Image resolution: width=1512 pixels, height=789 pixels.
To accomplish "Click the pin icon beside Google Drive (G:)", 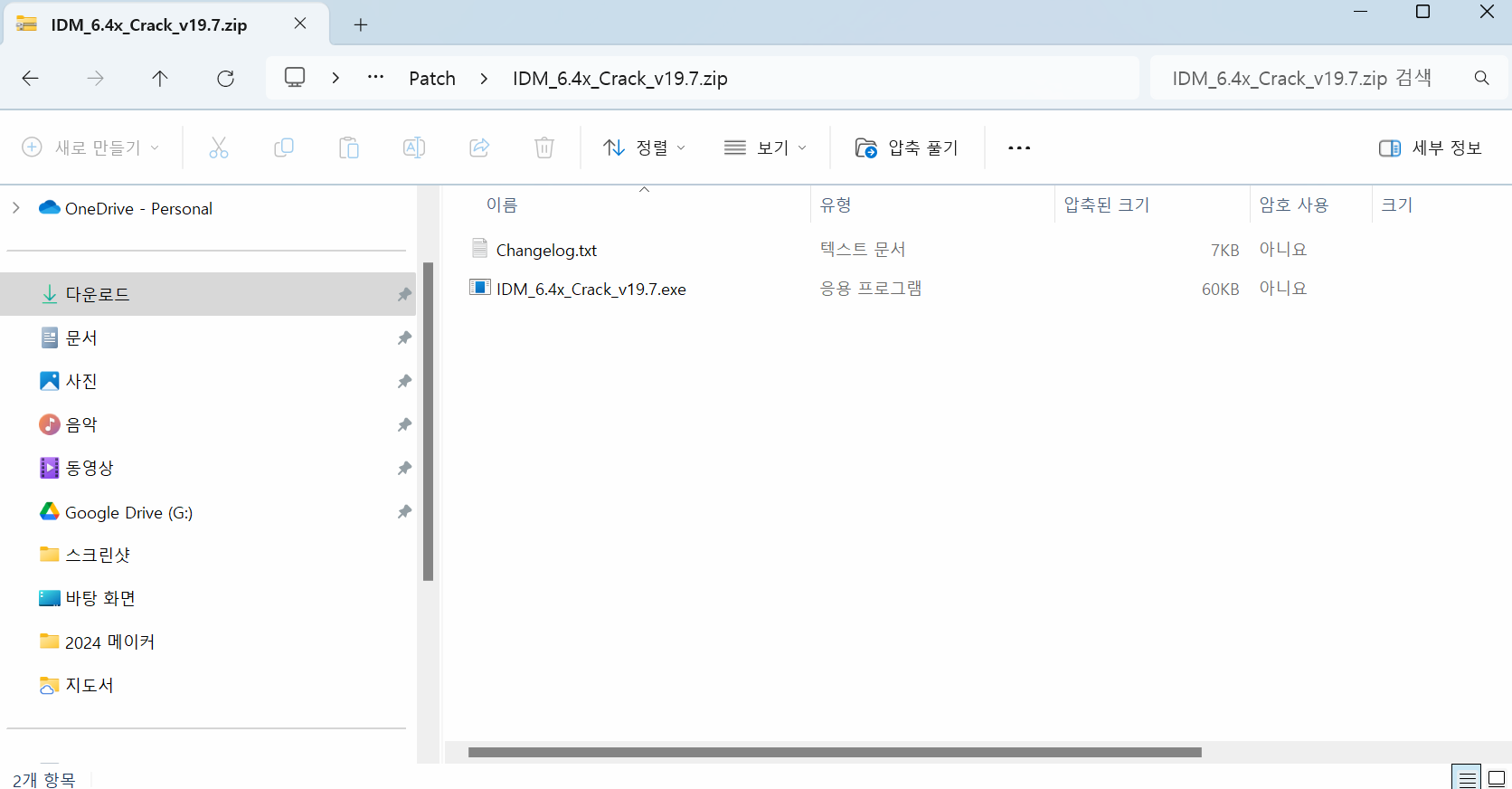I will click(x=404, y=511).
